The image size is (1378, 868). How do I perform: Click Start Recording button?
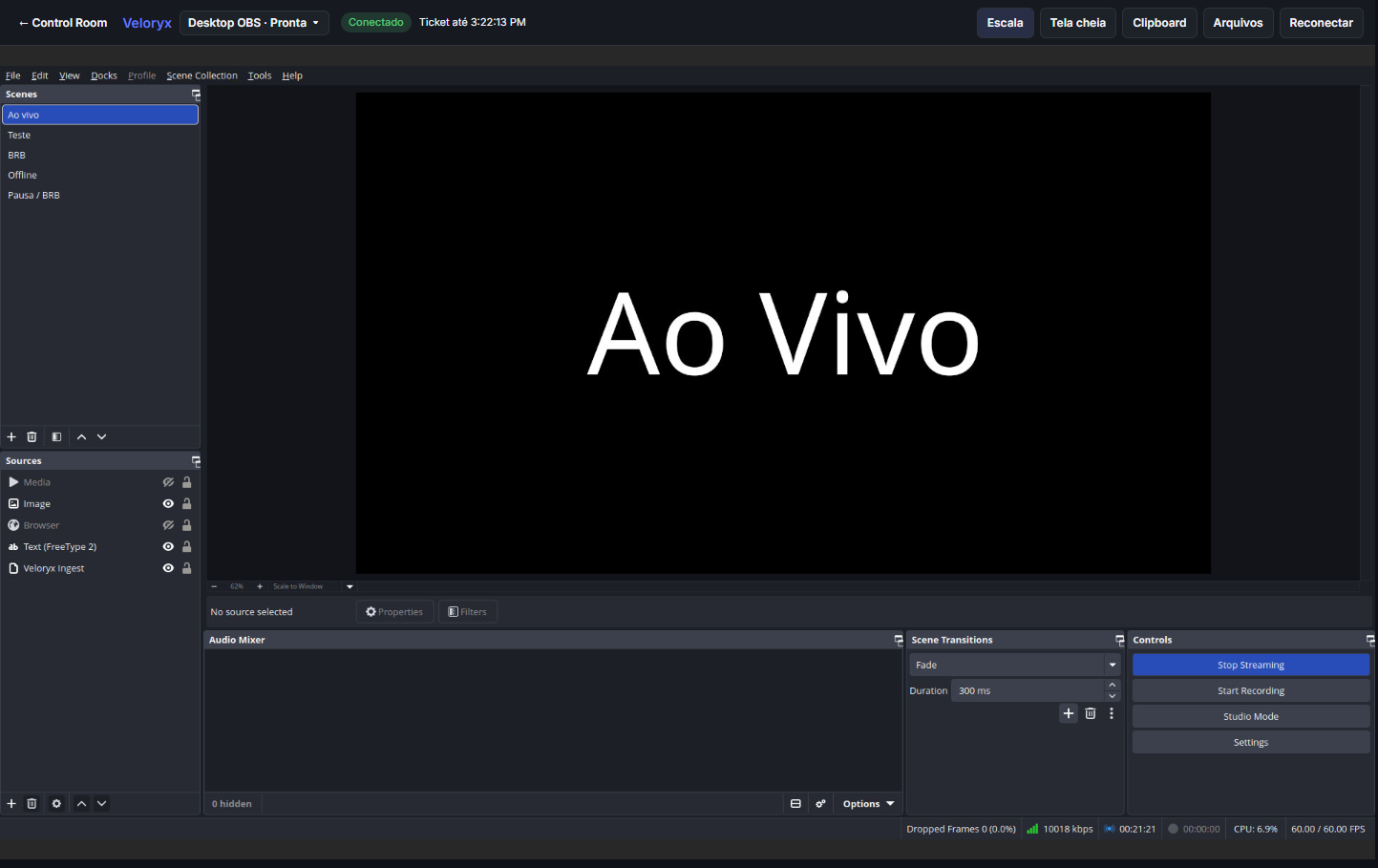[1251, 690]
